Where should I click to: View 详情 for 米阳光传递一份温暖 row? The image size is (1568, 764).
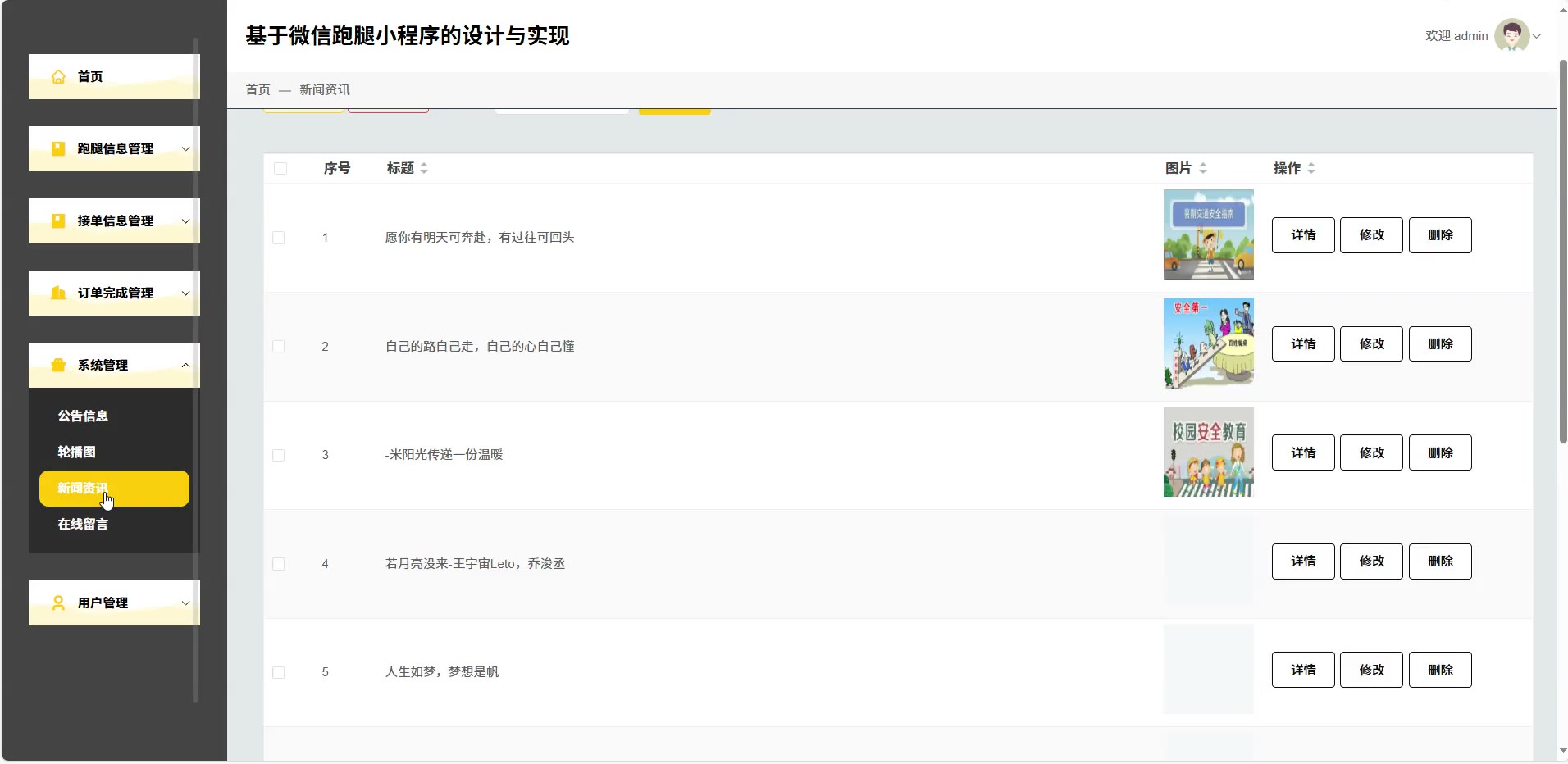(x=1303, y=453)
